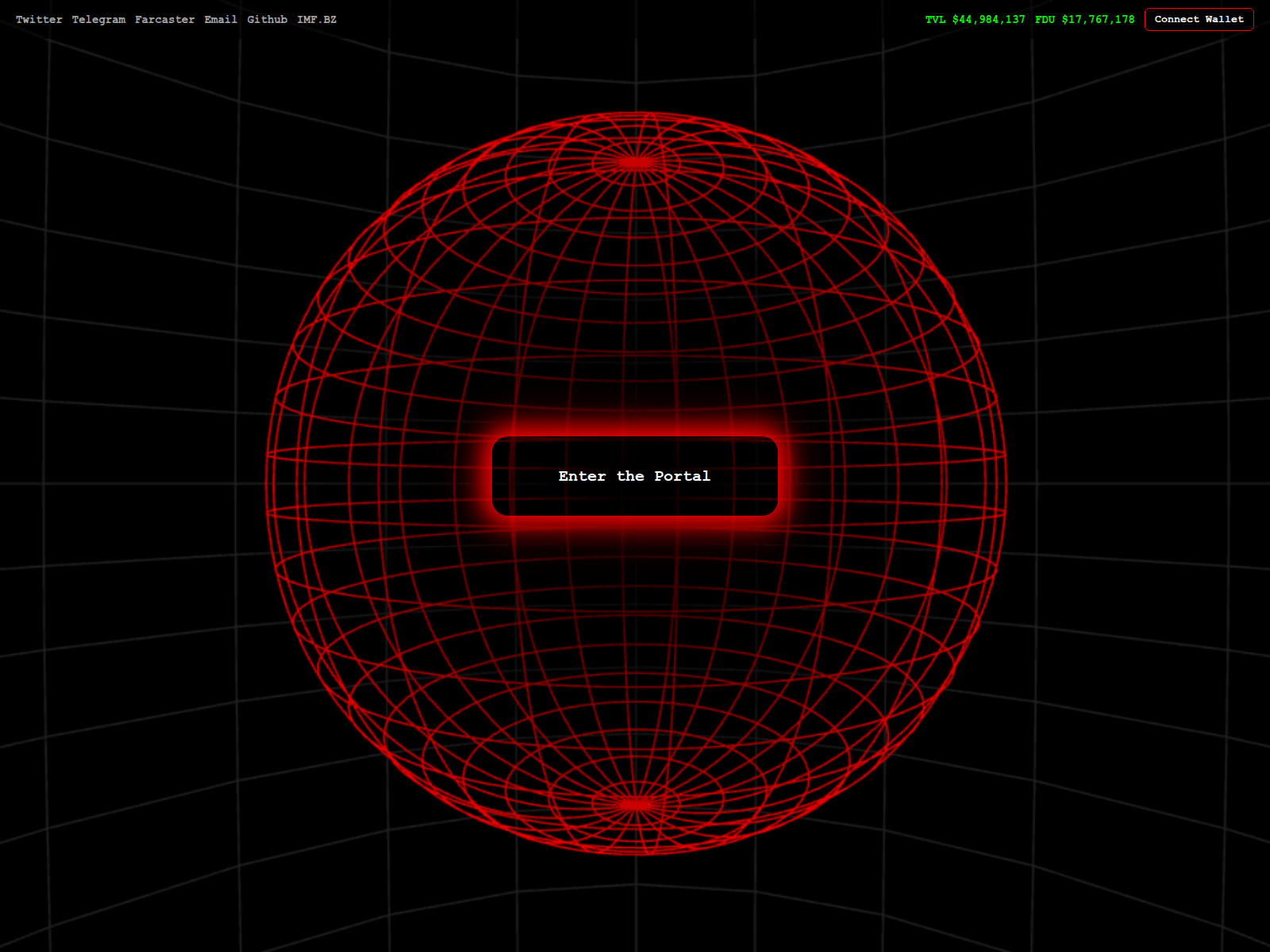
Task: Open the IMF.BZ link
Action: 317,20
